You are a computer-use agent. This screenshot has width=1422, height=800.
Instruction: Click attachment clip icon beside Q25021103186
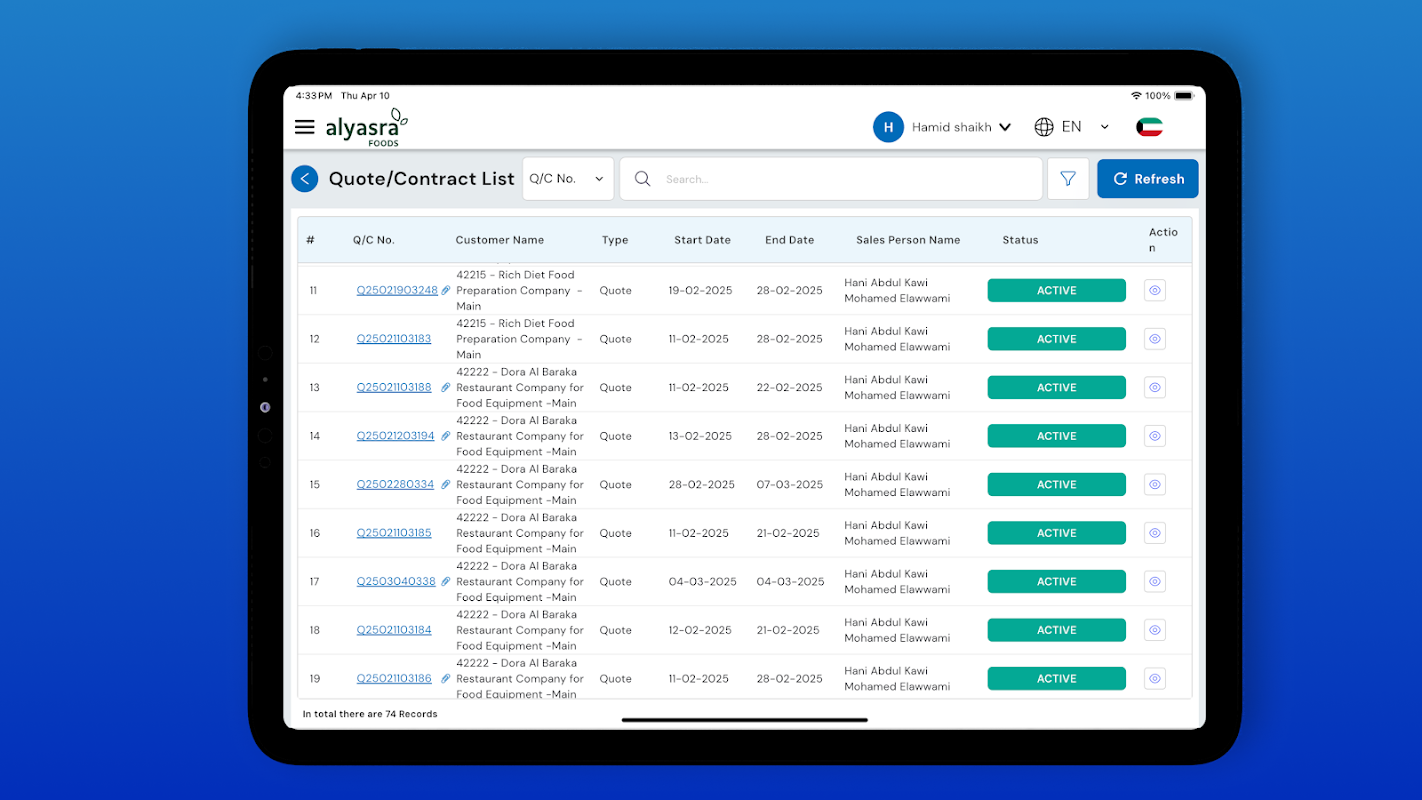(x=446, y=678)
